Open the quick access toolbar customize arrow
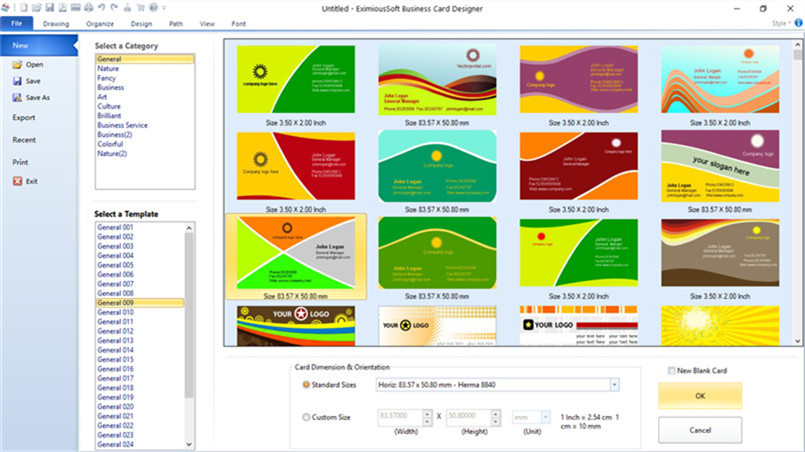 [164, 8]
